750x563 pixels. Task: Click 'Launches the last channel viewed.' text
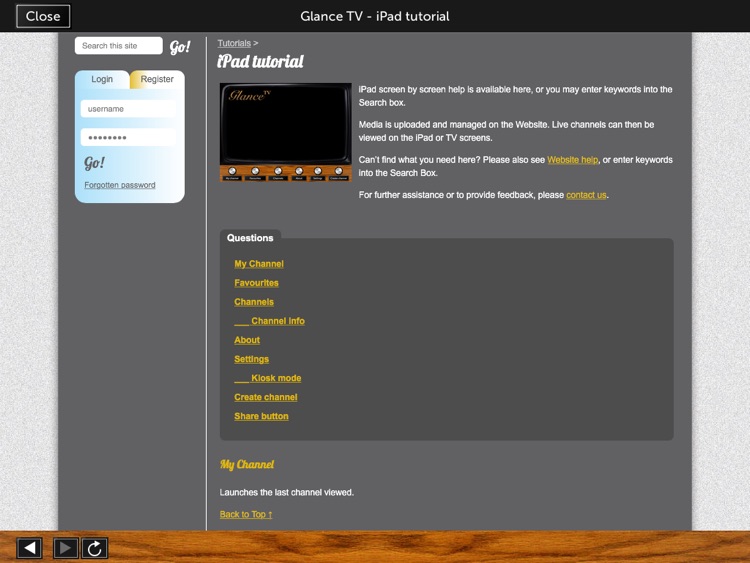click(x=287, y=493)
